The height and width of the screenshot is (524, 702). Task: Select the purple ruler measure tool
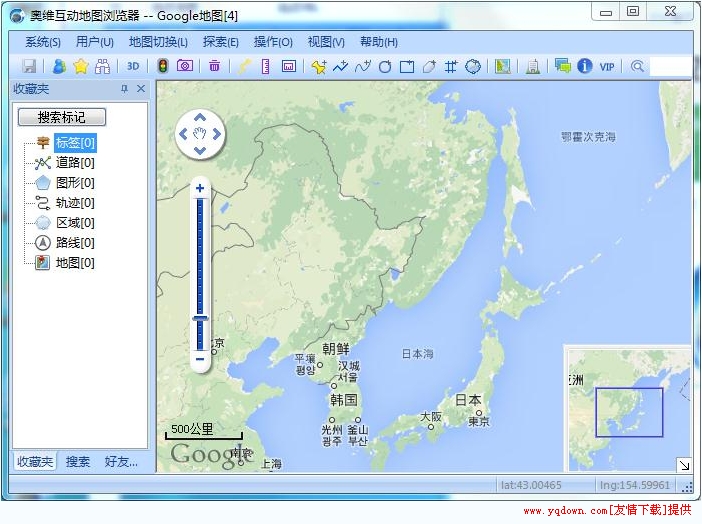point(266,66)
